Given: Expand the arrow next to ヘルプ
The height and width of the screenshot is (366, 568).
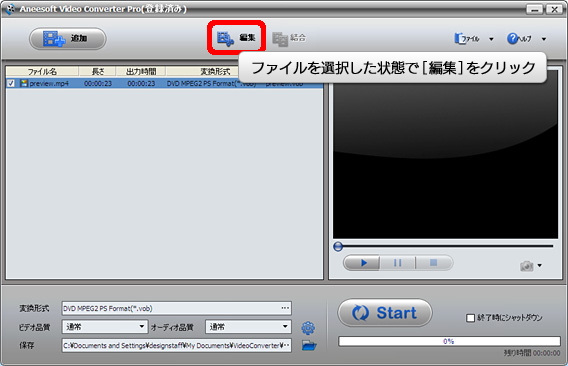Looking at the screenshot, I should tap(544, 39).
